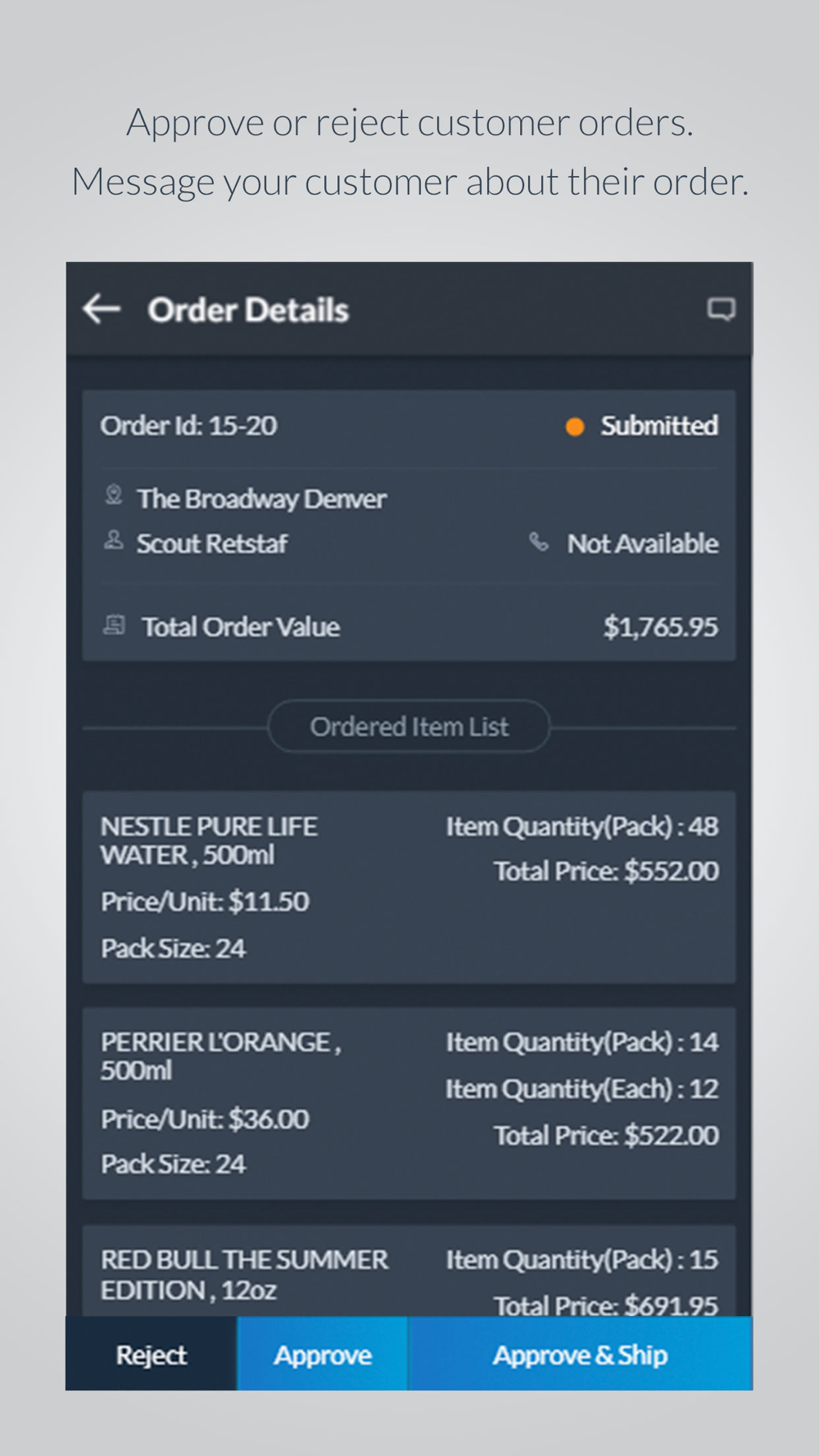
Task: Tap the $1,765.95 total order value
Action: tap(660, 627)
